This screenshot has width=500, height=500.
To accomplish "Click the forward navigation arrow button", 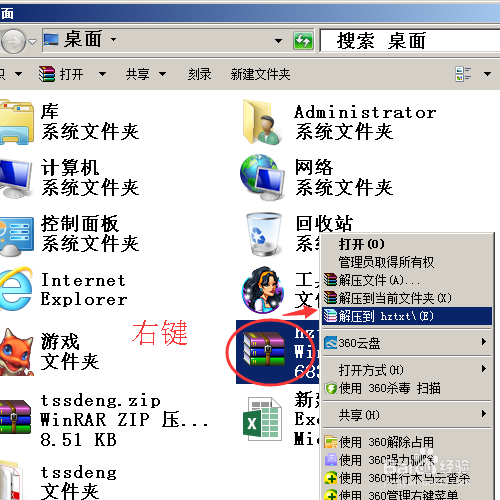I will (x=13, y=41).
